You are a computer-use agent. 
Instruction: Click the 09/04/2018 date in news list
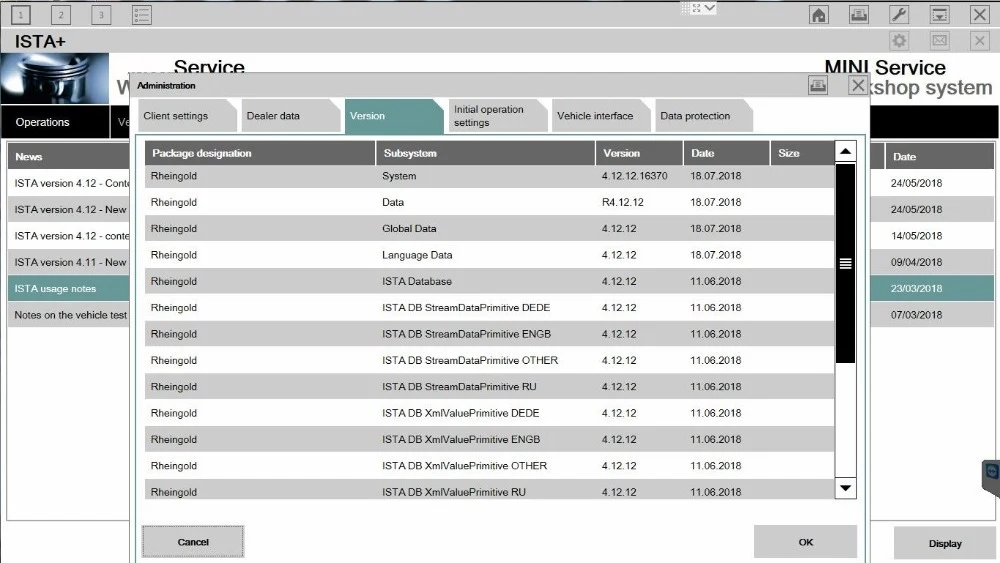[916, 262]
